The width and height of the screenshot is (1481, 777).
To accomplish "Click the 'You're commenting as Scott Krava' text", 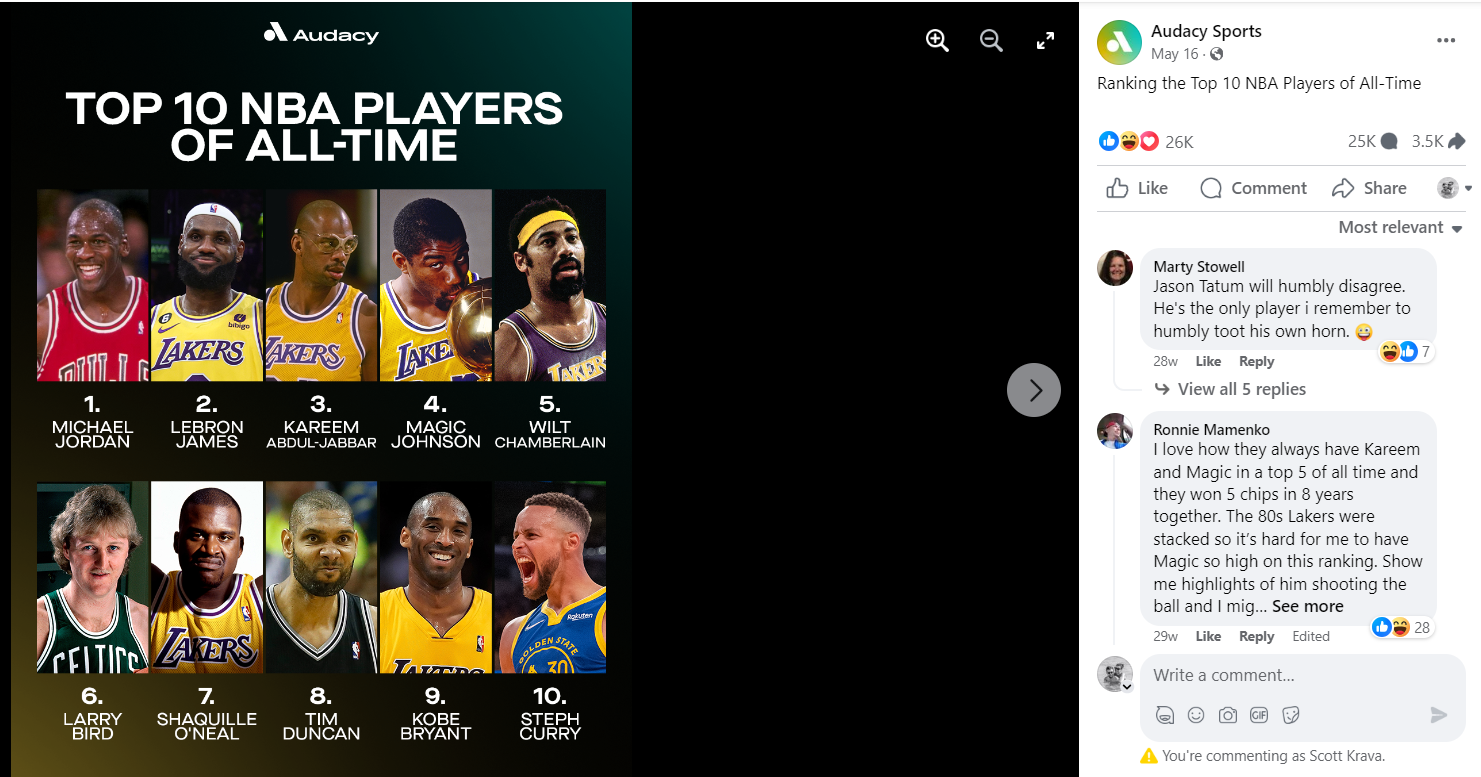I will 1275,756.
